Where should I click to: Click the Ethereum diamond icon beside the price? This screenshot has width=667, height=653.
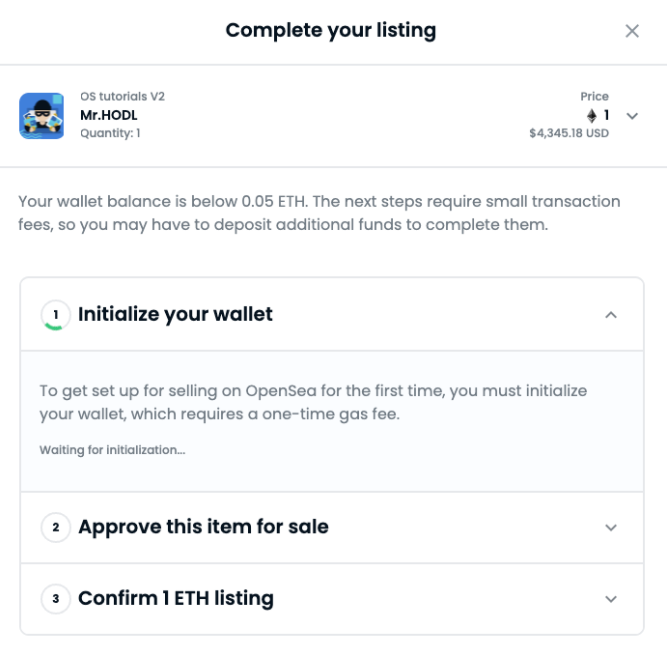(x=592, y=115)
